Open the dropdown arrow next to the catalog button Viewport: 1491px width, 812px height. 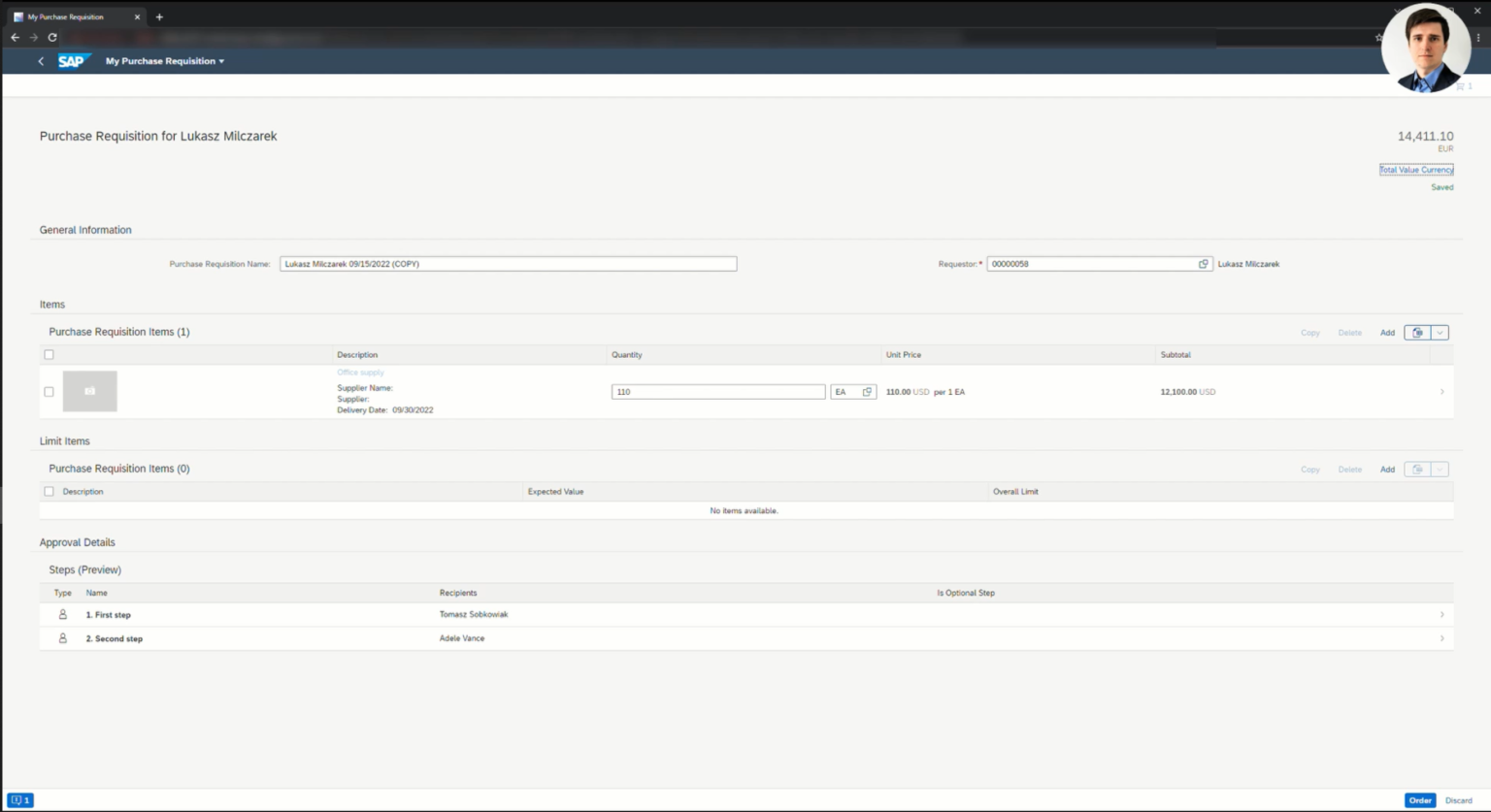click(1440, 332)
